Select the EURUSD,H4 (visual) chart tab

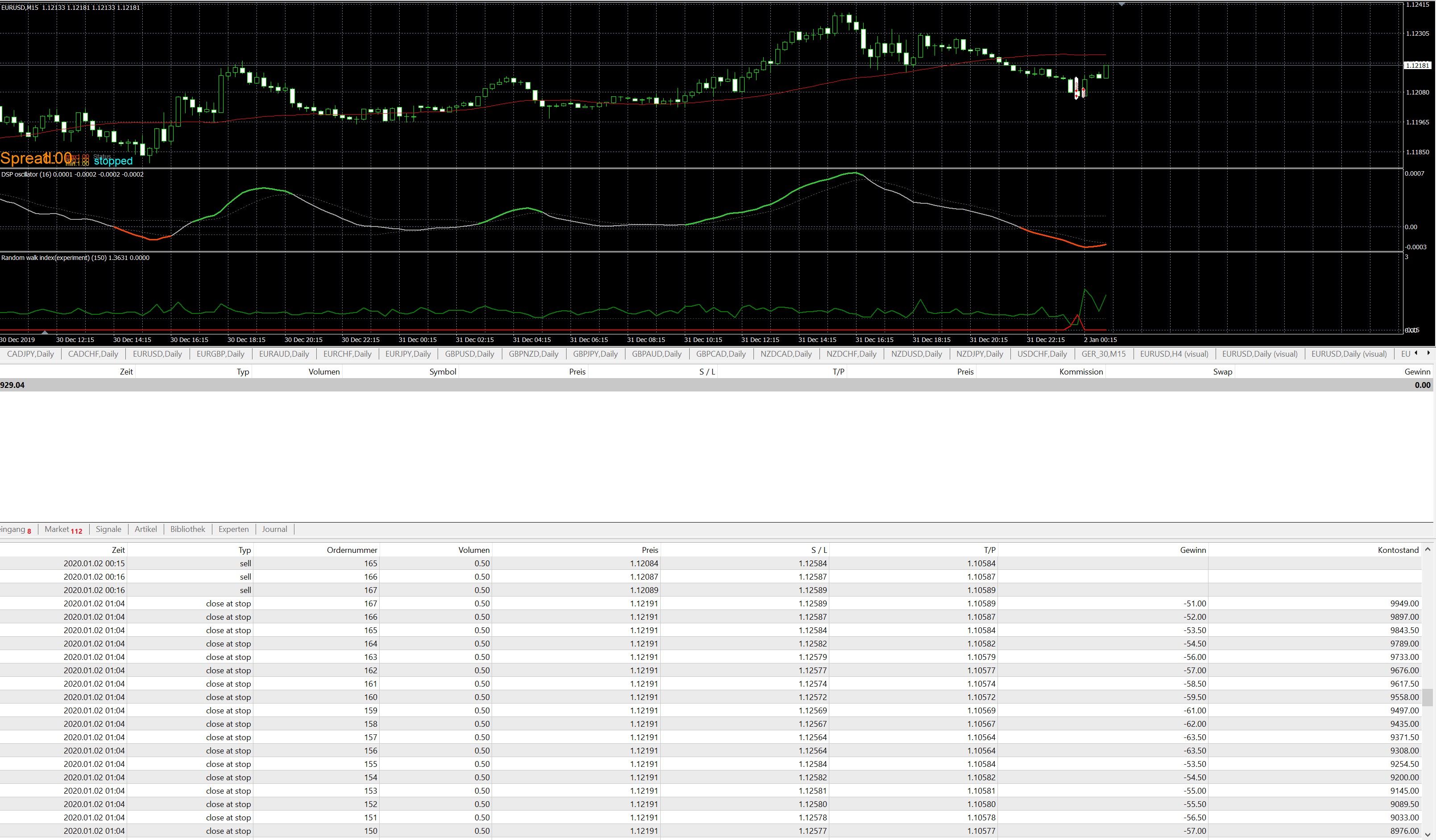tap(1174, 354)
